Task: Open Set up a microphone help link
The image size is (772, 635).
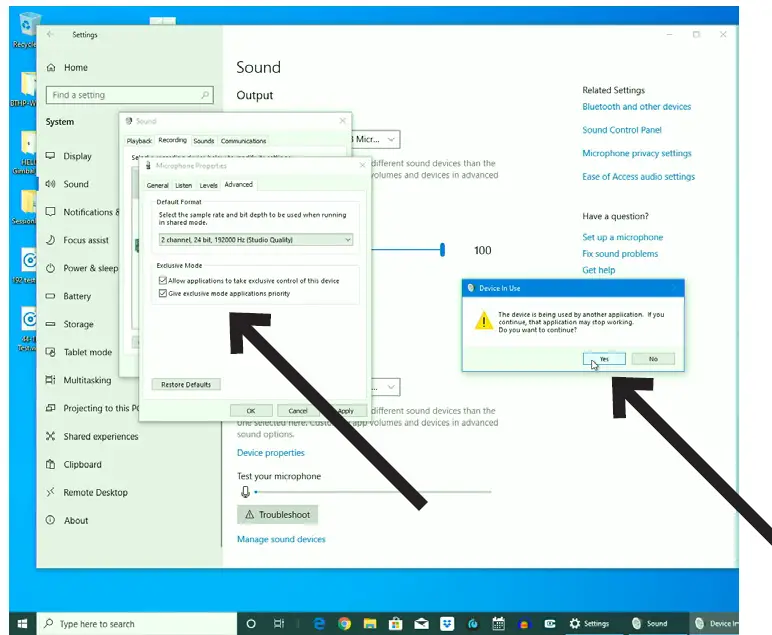Action: [x=622, y=237]
